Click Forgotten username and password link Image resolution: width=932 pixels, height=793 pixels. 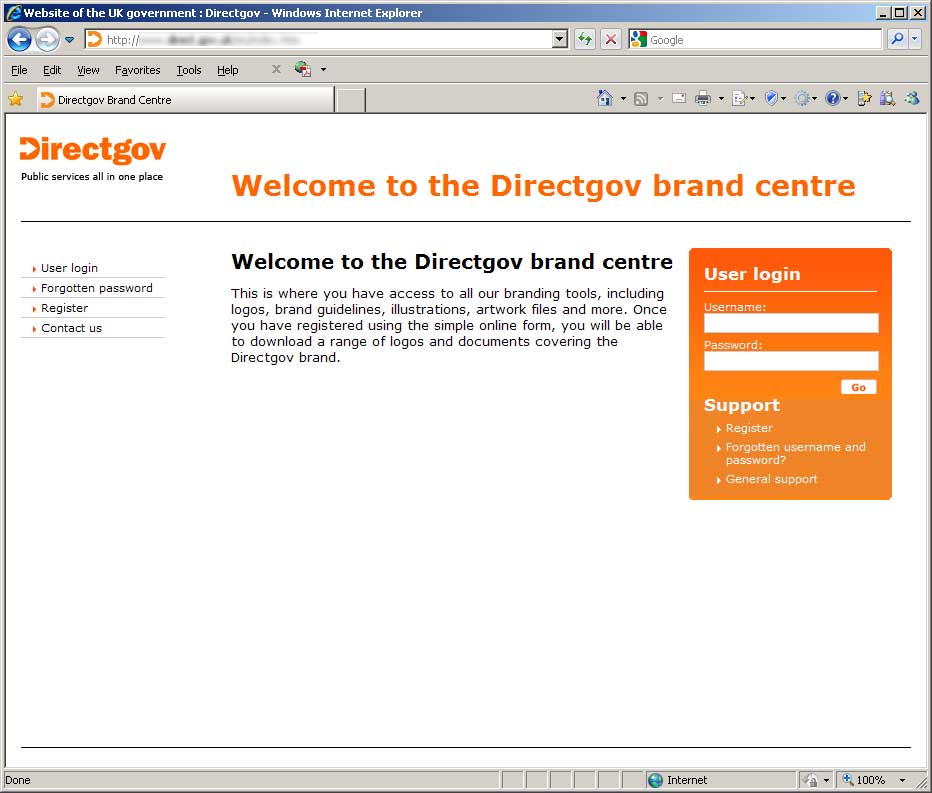pyautogui.click(x=795, y=454)
